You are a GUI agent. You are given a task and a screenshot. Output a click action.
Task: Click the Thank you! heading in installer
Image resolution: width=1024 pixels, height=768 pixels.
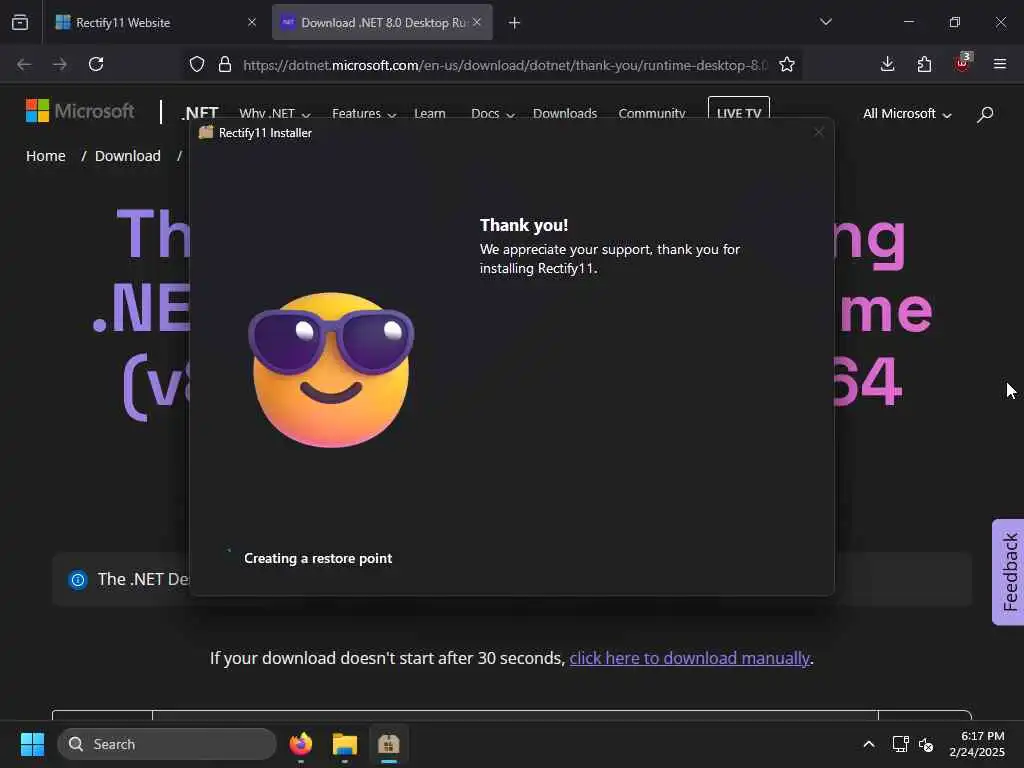[524, 225]
